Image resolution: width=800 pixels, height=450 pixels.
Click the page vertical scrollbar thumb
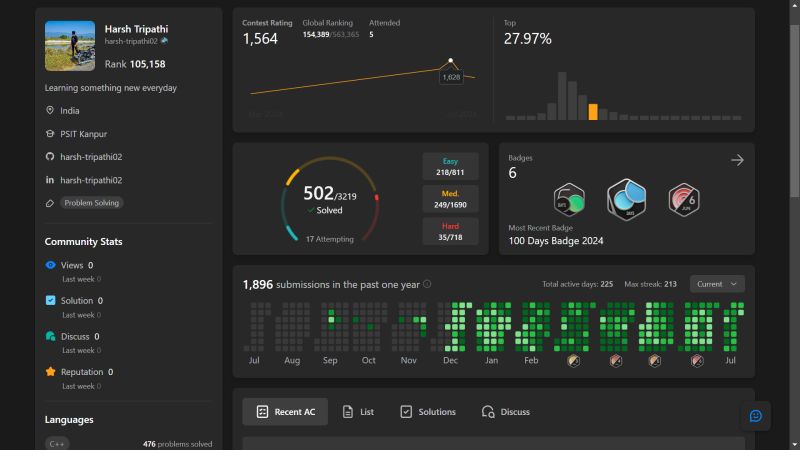tap(794, 110)
